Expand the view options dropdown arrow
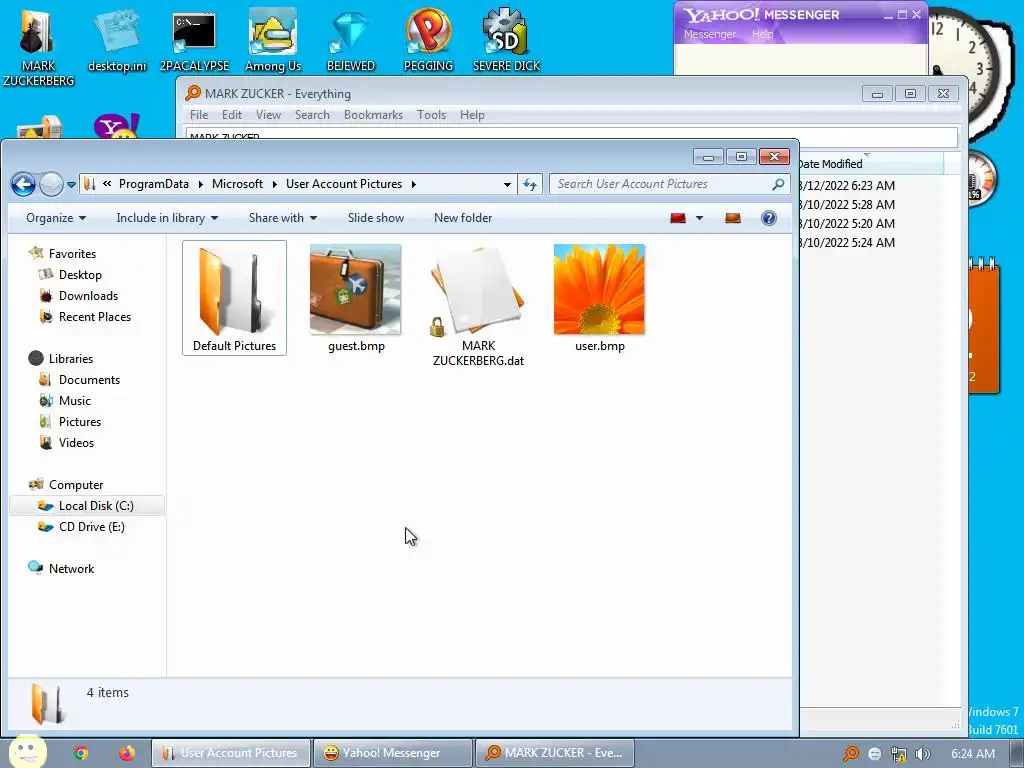The height and width of the screenshot is (768, 1024). pyautogui.click(x=699, y=218)
